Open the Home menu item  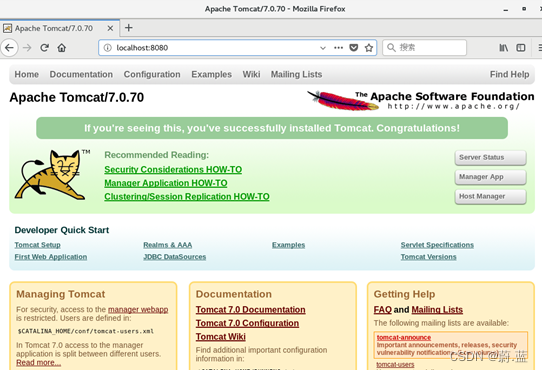27,74
